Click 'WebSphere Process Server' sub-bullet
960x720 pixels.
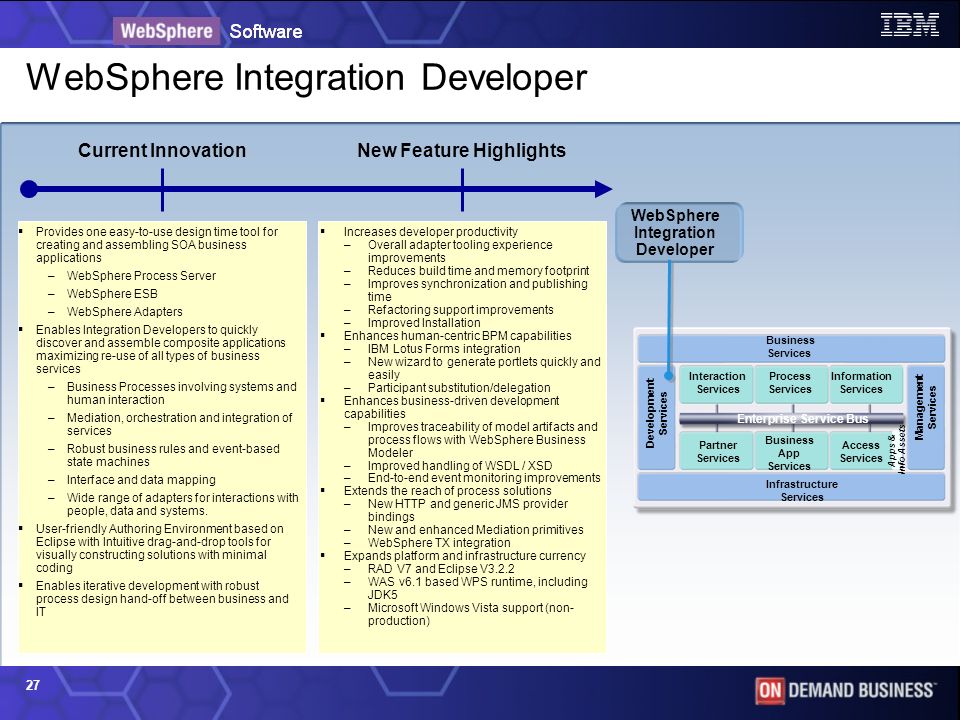tap(141, 276)
